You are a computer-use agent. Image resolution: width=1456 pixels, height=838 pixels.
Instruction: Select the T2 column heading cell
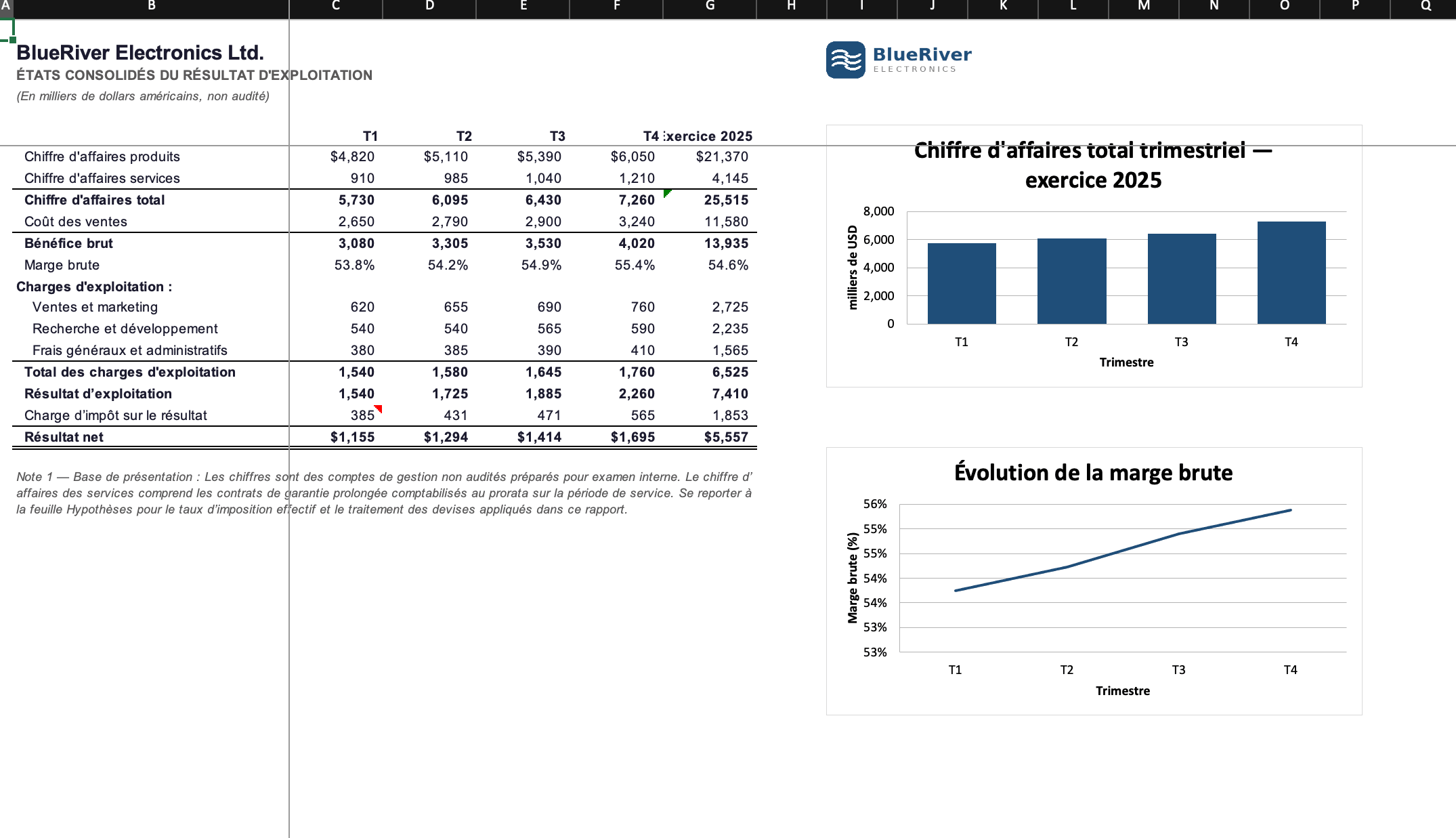pos(429,136)
